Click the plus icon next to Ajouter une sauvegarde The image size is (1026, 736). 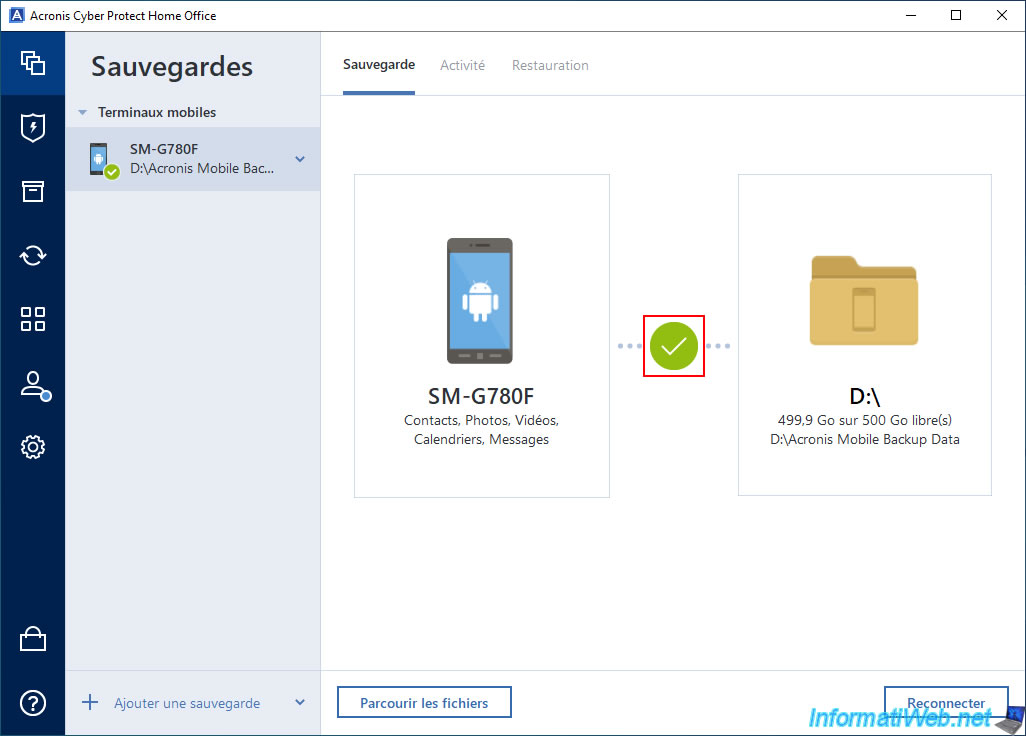click(x=90, y=703)
